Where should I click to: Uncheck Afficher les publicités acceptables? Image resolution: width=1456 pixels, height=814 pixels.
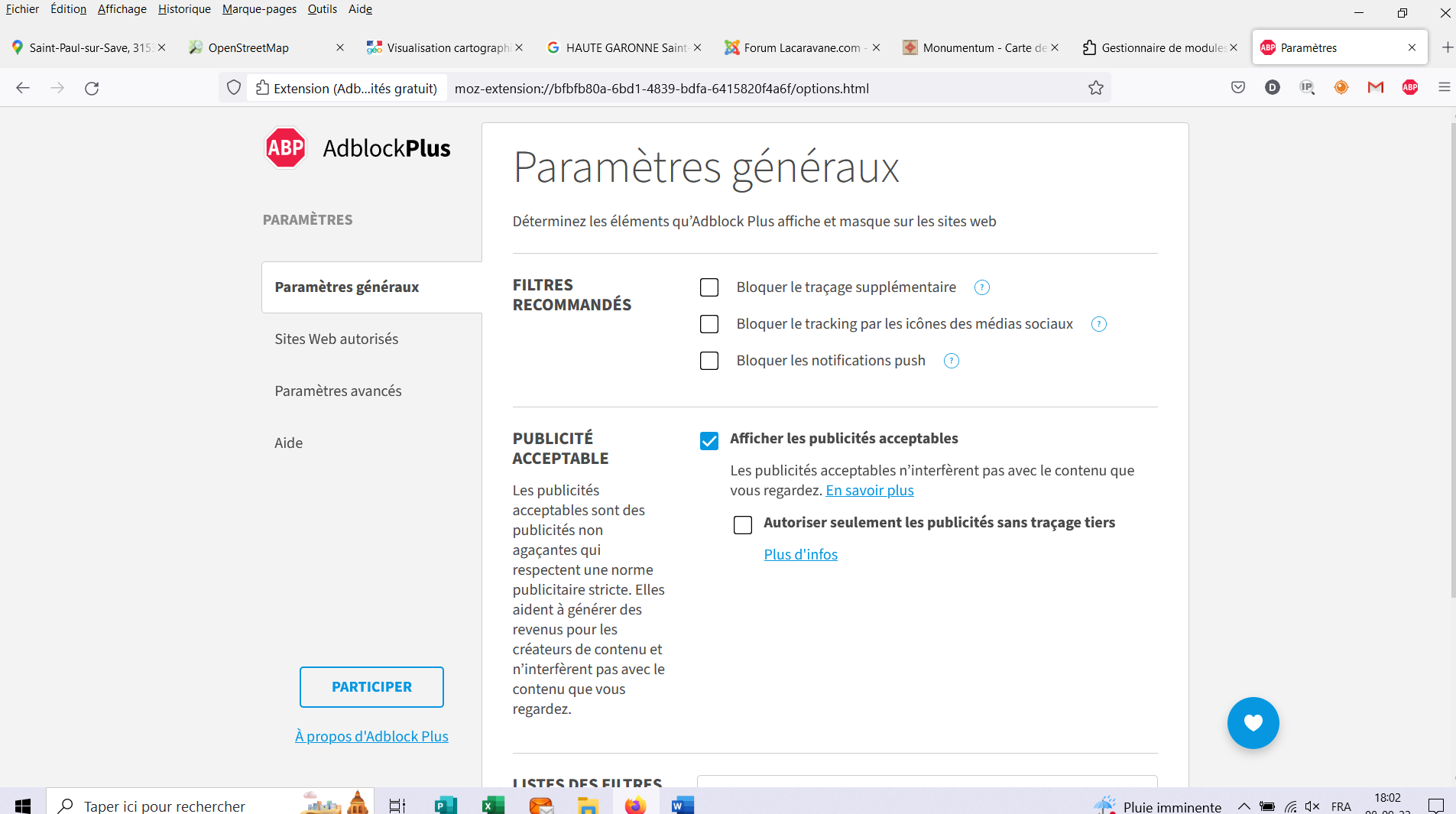(x=709, y=441)
